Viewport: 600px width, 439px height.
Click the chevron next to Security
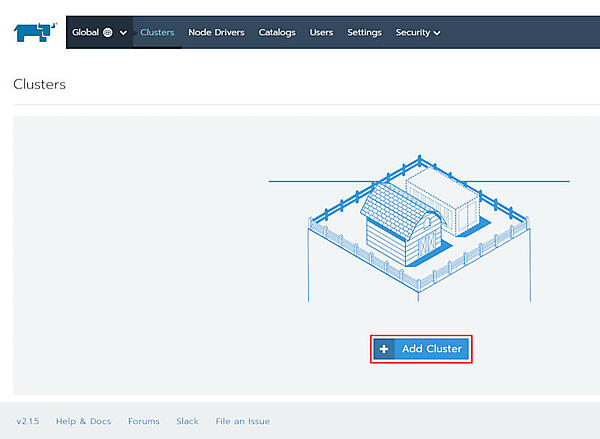click(438, 33)
